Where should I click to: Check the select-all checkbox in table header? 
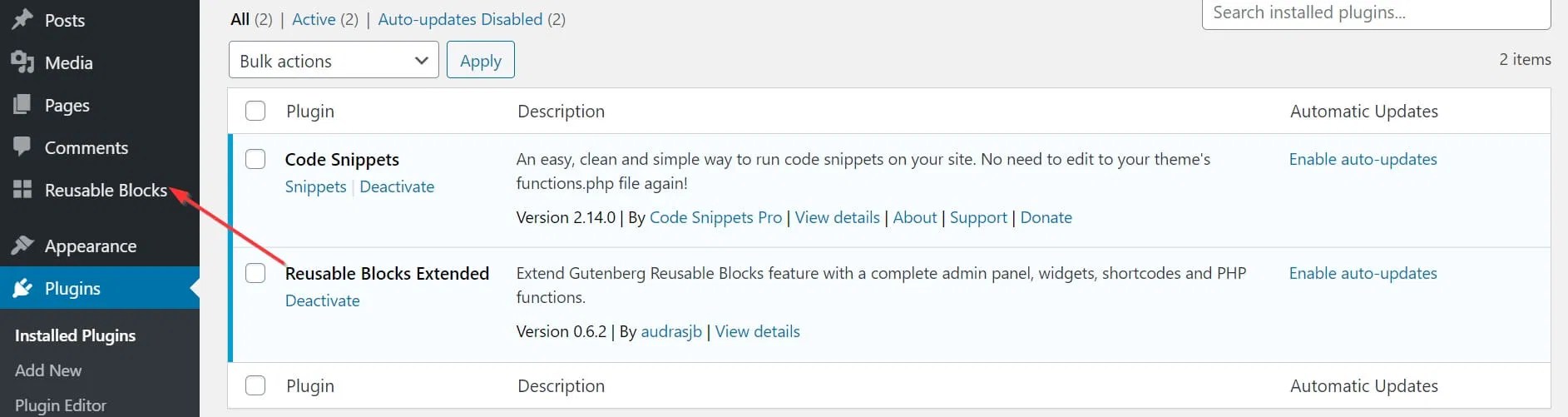click(x=255, y=111)
